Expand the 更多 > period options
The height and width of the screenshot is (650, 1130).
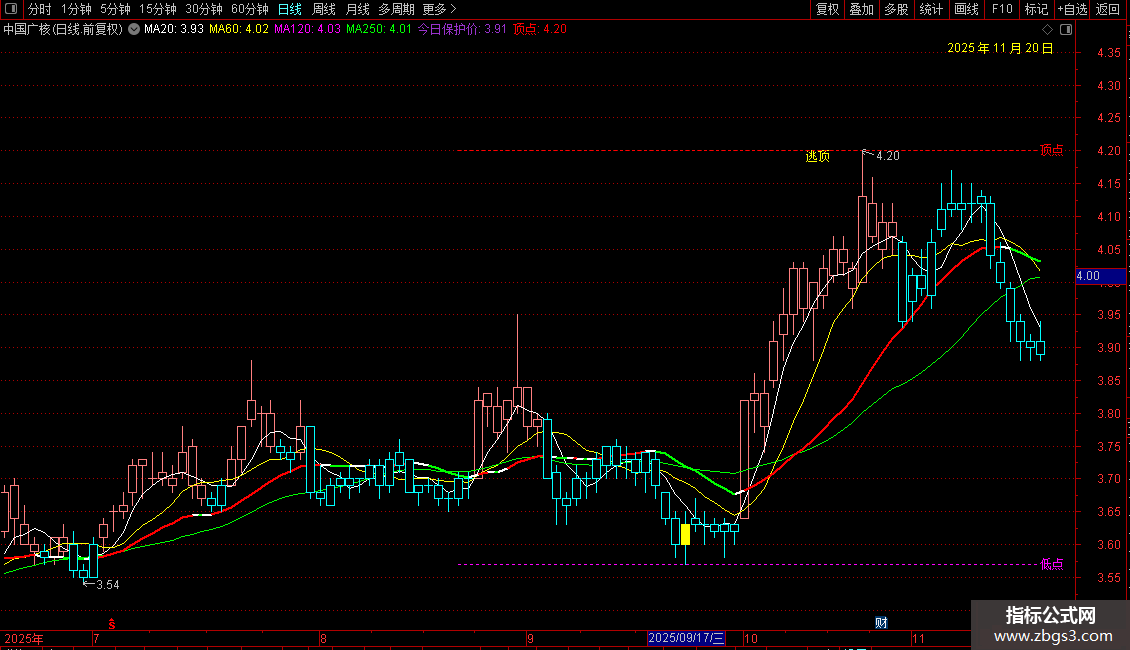point(440,9)
